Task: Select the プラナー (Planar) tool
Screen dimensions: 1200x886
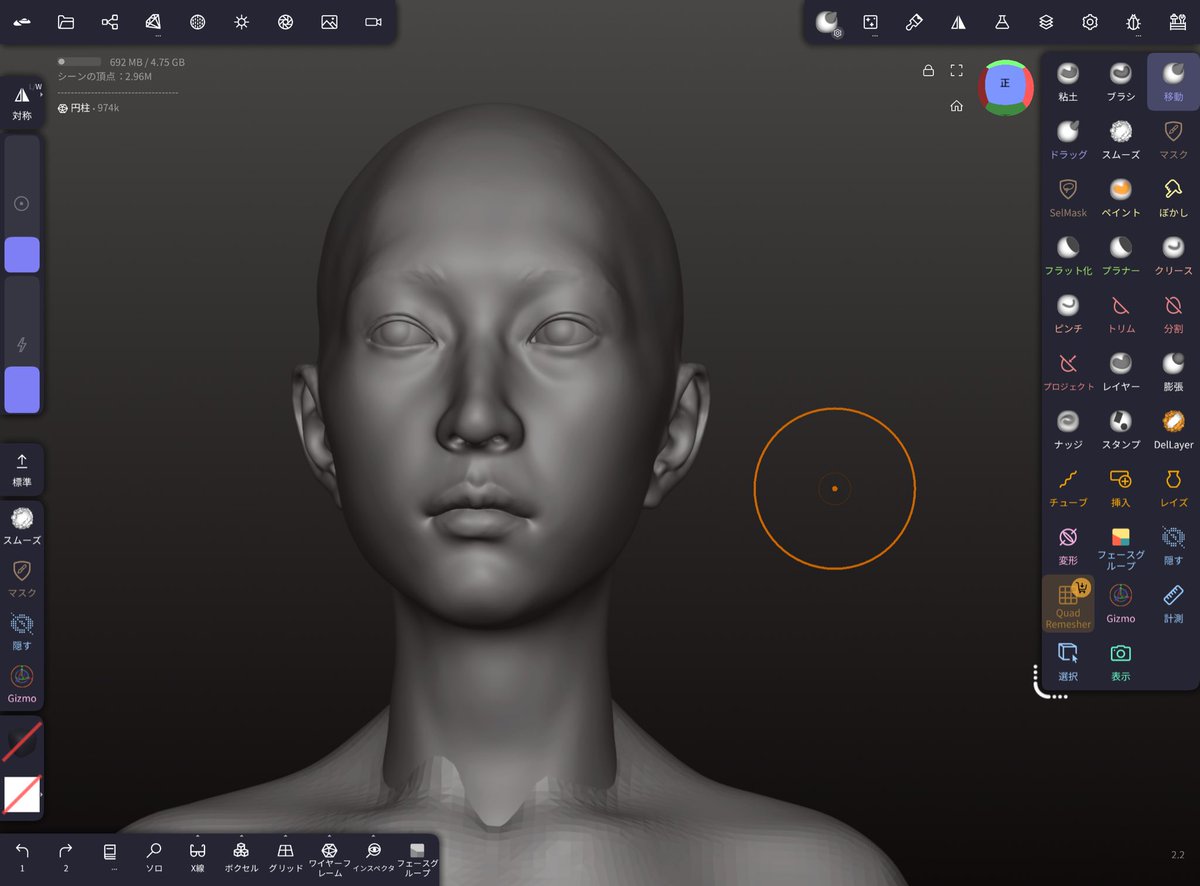Action: tap(1121, 255)
